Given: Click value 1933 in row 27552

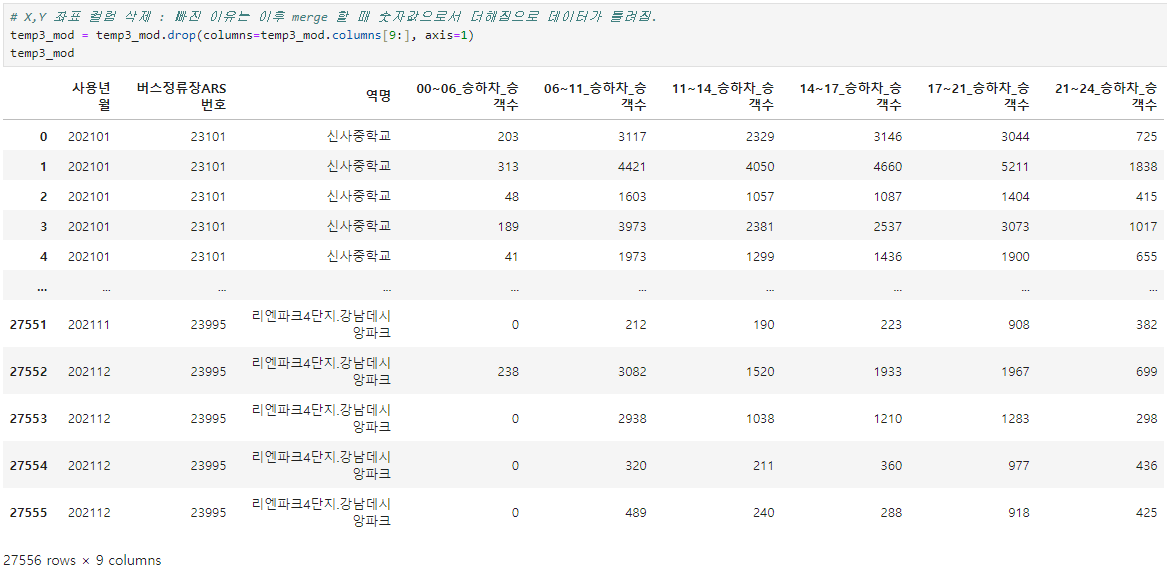Looking at the screenshot, I should pyautogui.click(x=888, y=371).
